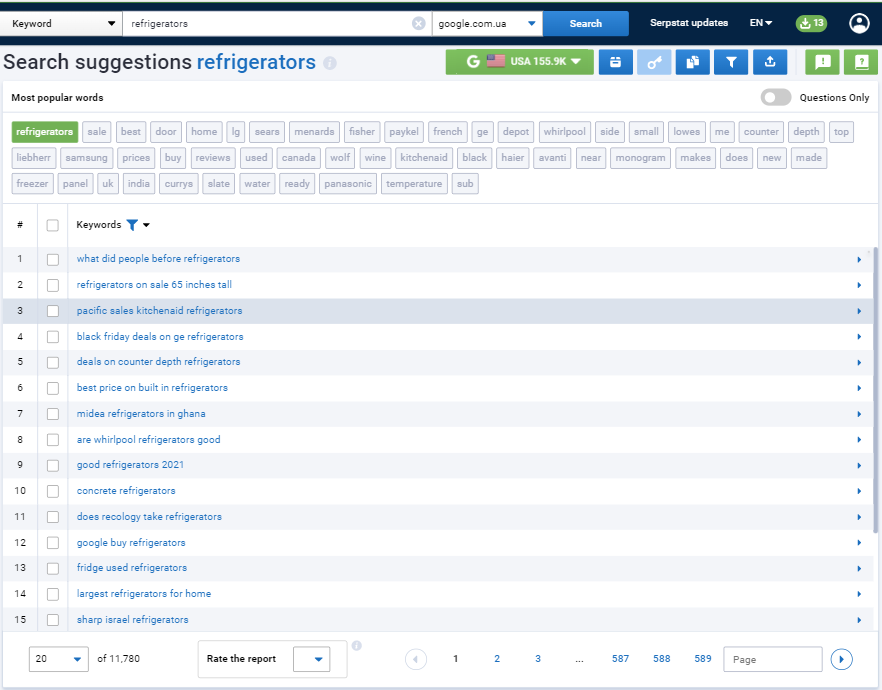Viewport: 882px width, 690px height.
Task: Click the calendar toolbar button
Action: click(615, 62)
